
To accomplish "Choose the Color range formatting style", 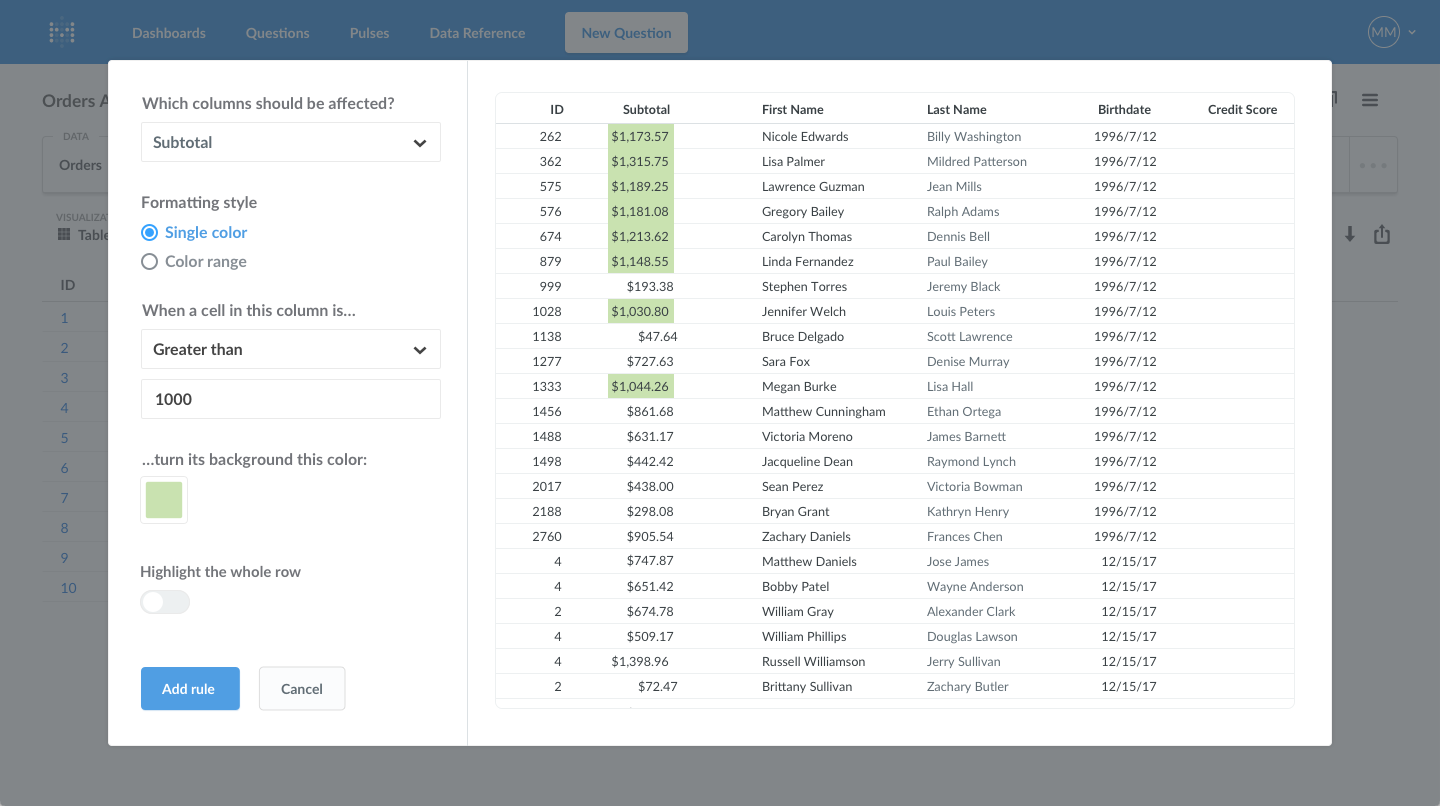I will pos(149,261).
